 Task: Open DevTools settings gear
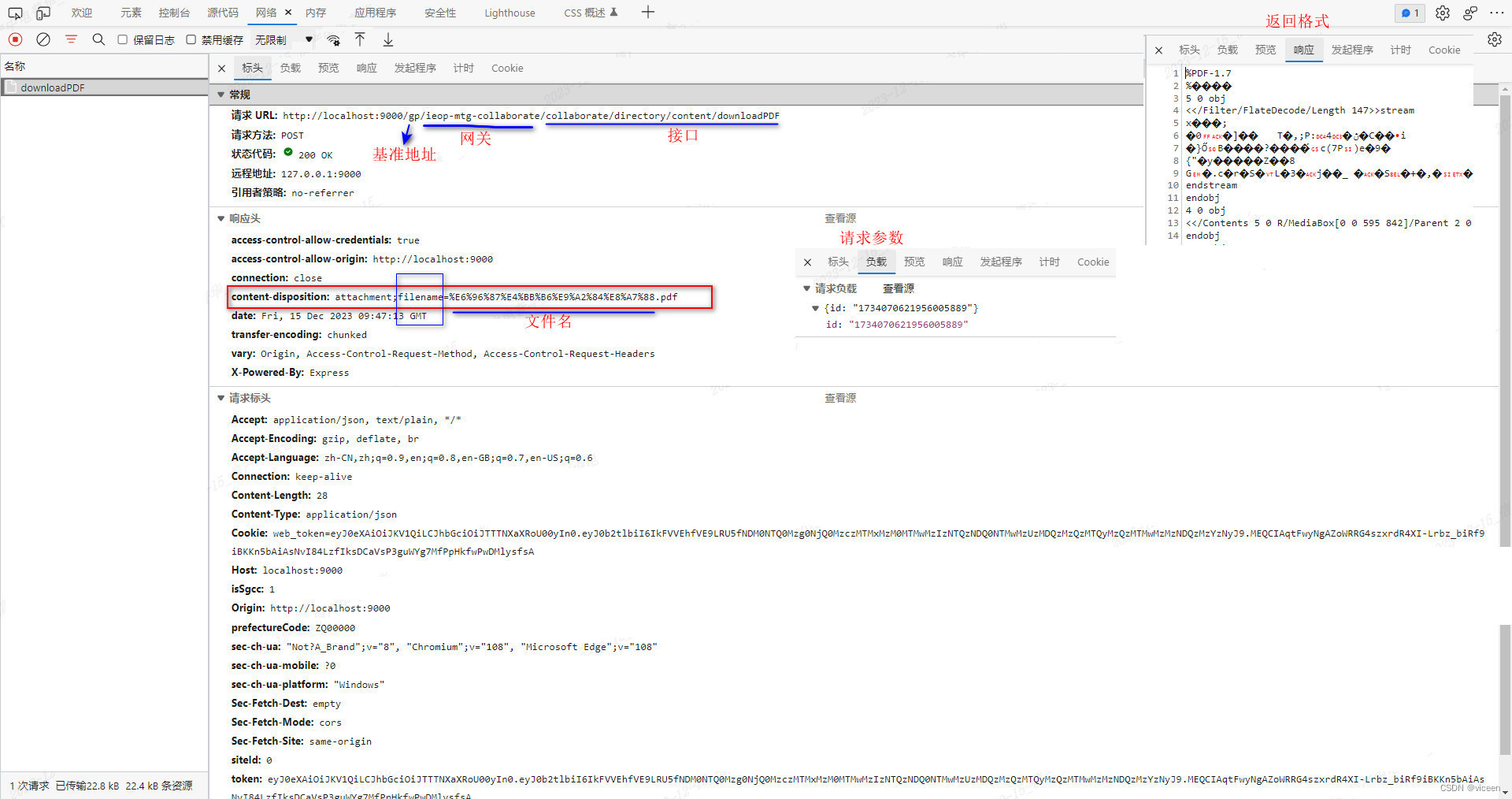[1442, 13]
